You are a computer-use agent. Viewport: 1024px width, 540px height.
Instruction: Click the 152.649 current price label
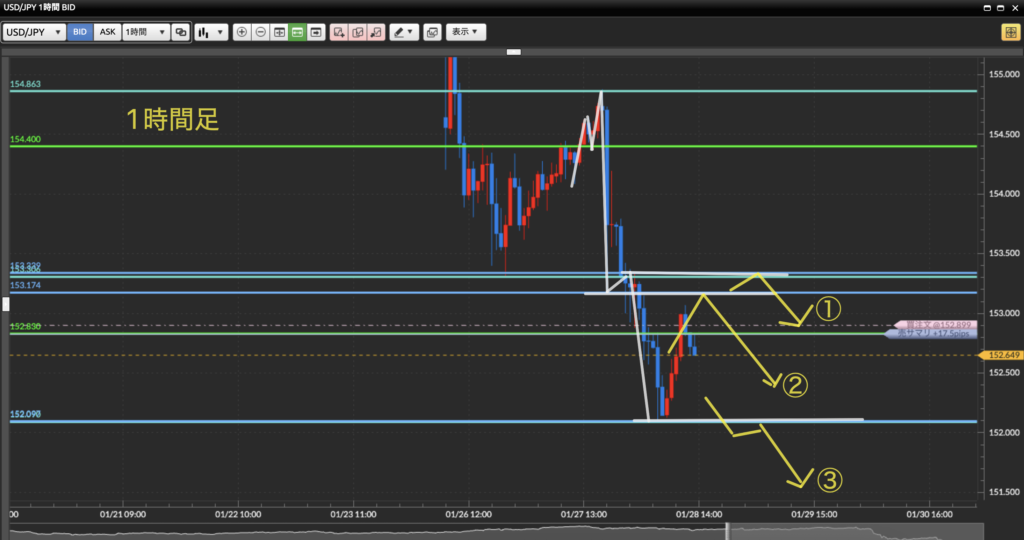tap(1002, 355)
